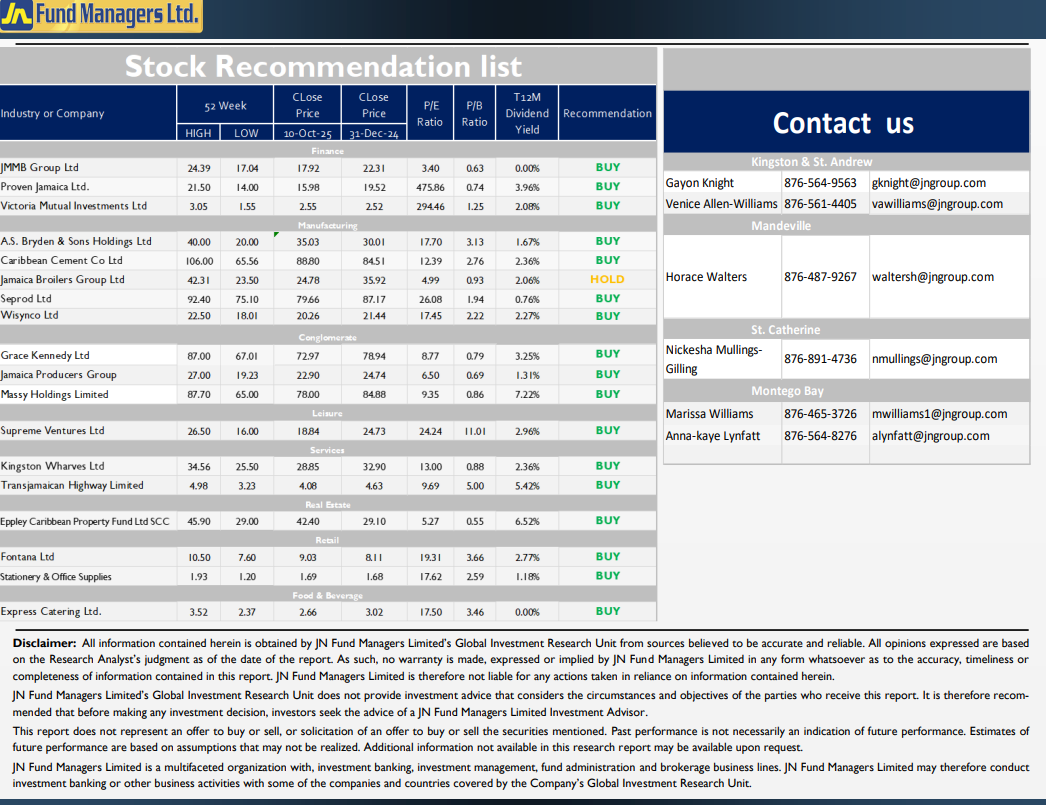Screen dimensions: 1046x805
Task: Click the alynfatt@jngroup.com email link
Action: tap(930, 436)
